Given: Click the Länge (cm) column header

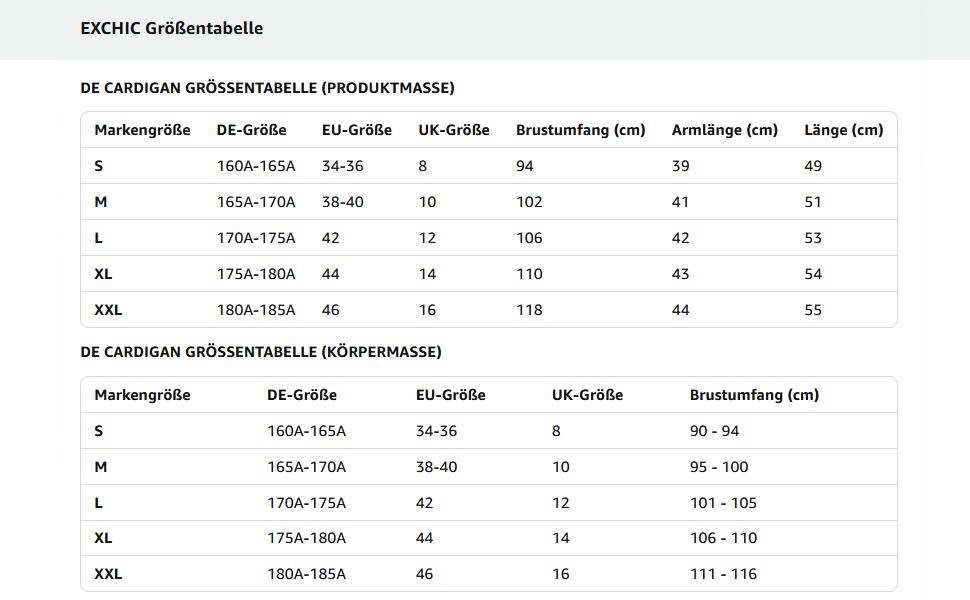Looking at the screenshot, I should click(x=844, y=130).
